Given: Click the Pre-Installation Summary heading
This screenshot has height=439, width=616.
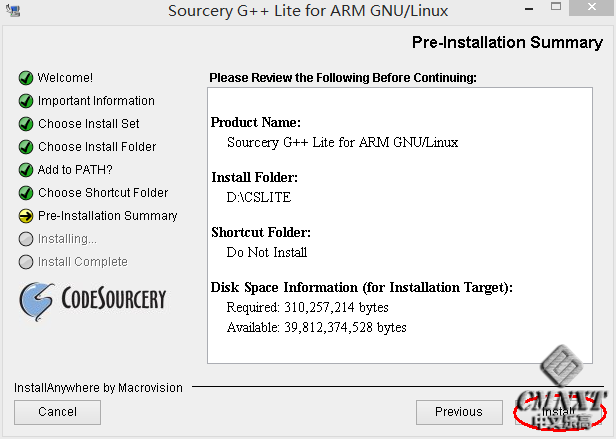Looking at the screenshot, I should pos(507,43).
